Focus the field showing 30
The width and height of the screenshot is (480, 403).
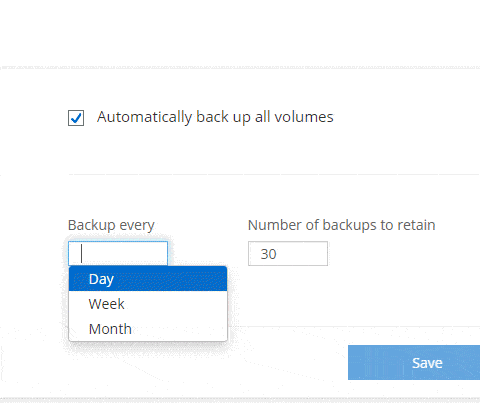pyautogui.click(x=288, y=254)
